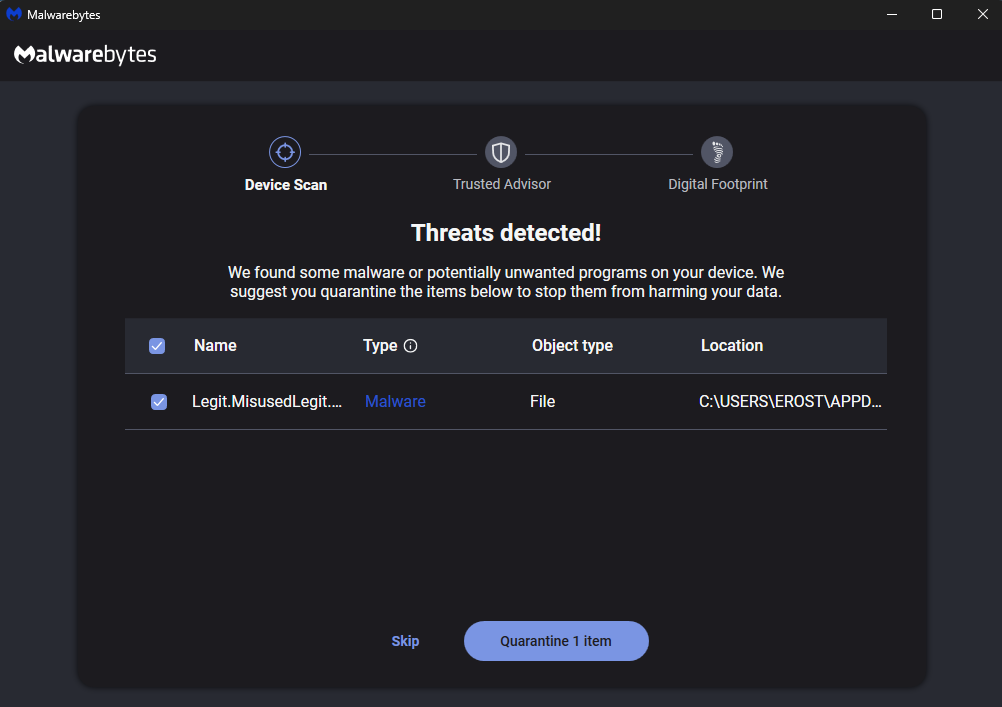Click the Type column info icon

[411, 346]
